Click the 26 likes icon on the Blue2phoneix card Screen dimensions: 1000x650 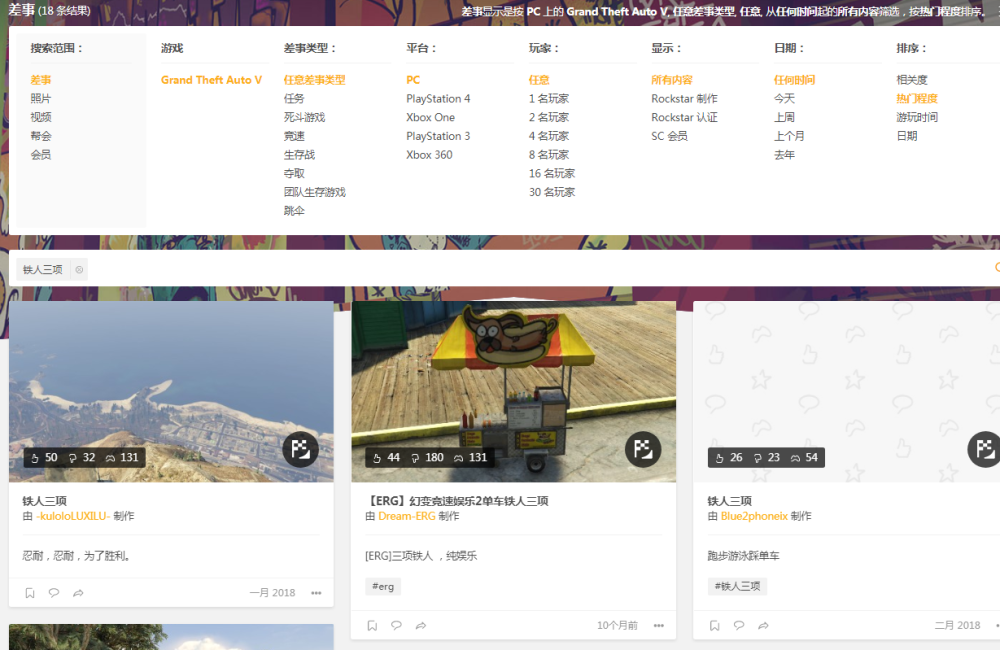(720, 458)
